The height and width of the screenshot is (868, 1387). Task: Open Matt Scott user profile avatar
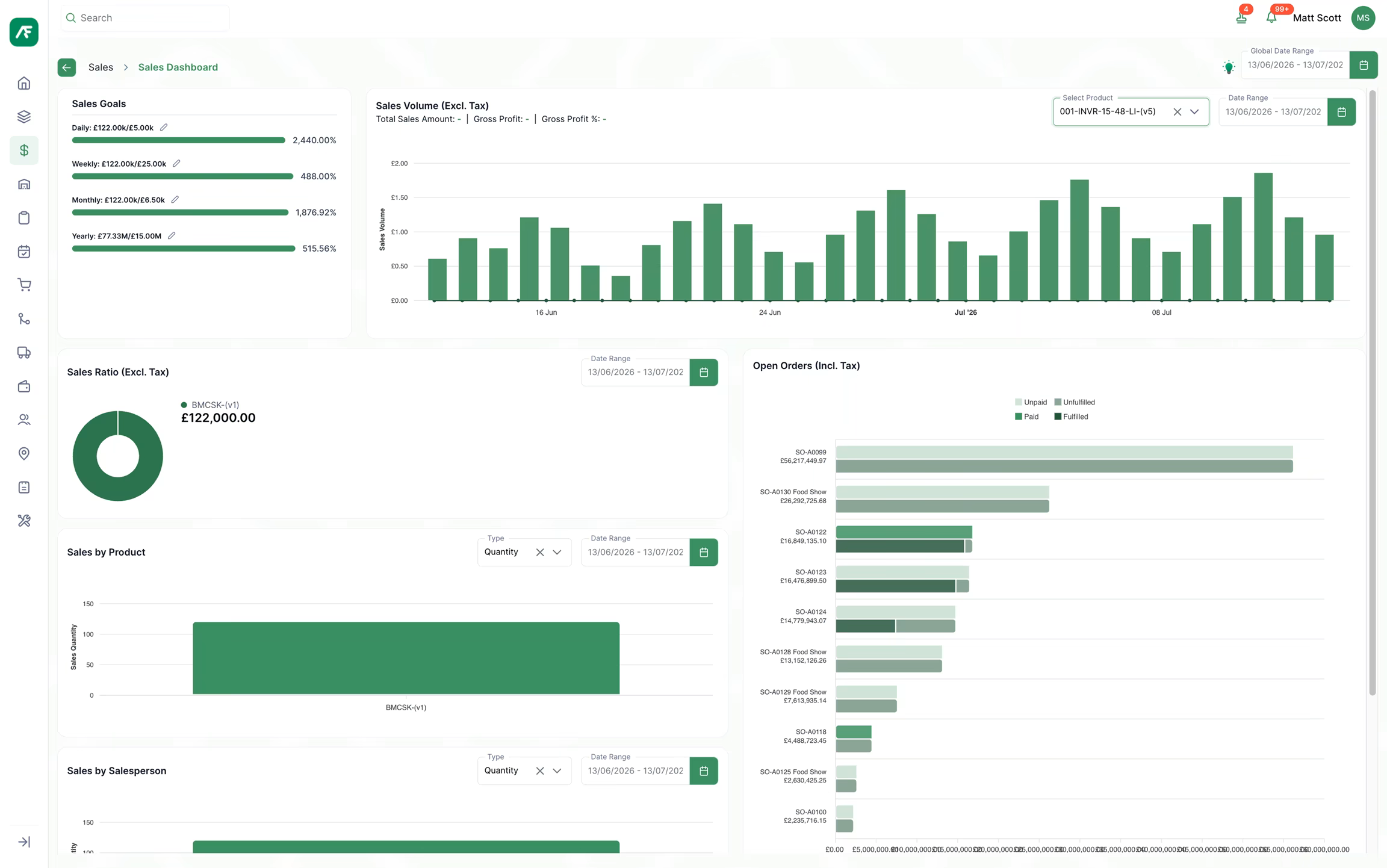coord(1363,17)
